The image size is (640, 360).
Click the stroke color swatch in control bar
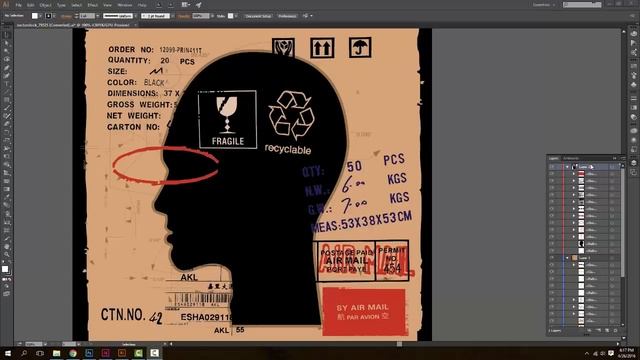[48, 16]
